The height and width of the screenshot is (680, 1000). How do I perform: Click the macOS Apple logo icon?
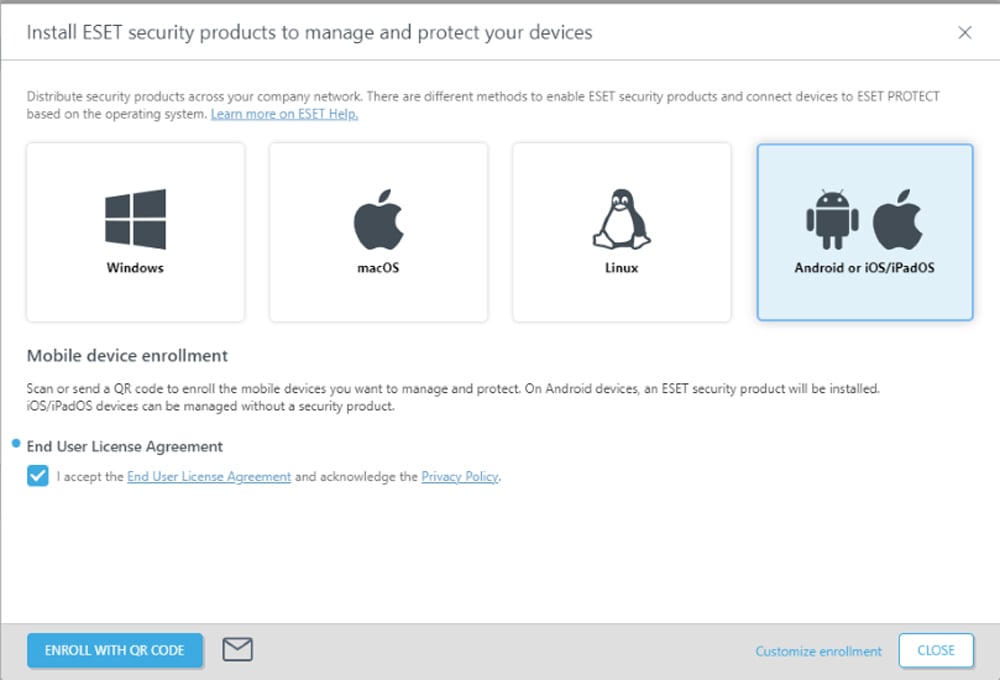click(378, 221)
